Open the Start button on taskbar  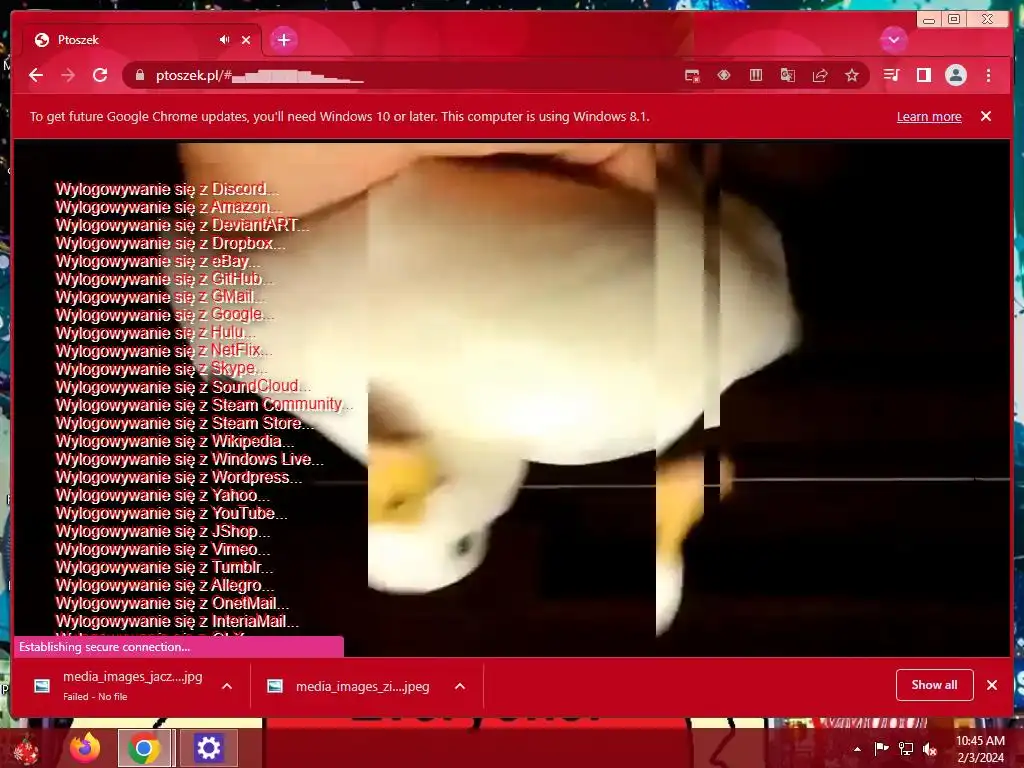(26, 748)
